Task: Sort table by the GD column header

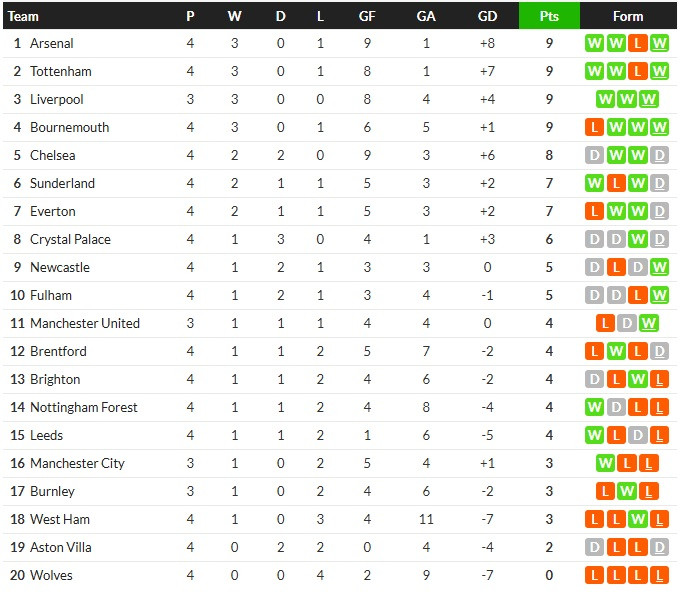Action: tap(487, 16)
